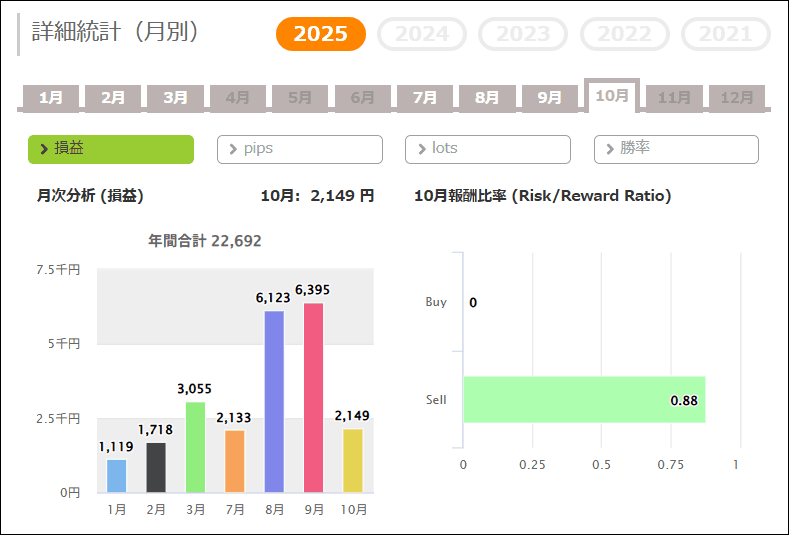Select the 2025 year button
789x535 pixels.
click(321, 34)
